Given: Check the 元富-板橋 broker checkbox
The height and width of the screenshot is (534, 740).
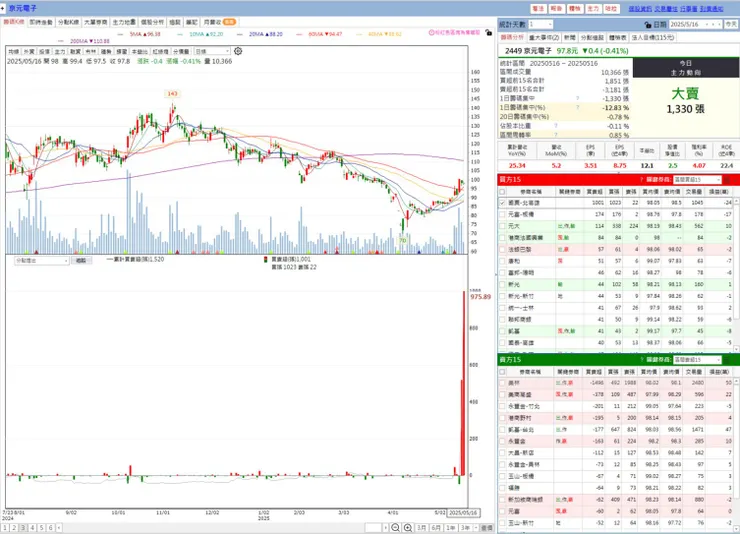Looking at the screenshot, I should pos(502,214).
